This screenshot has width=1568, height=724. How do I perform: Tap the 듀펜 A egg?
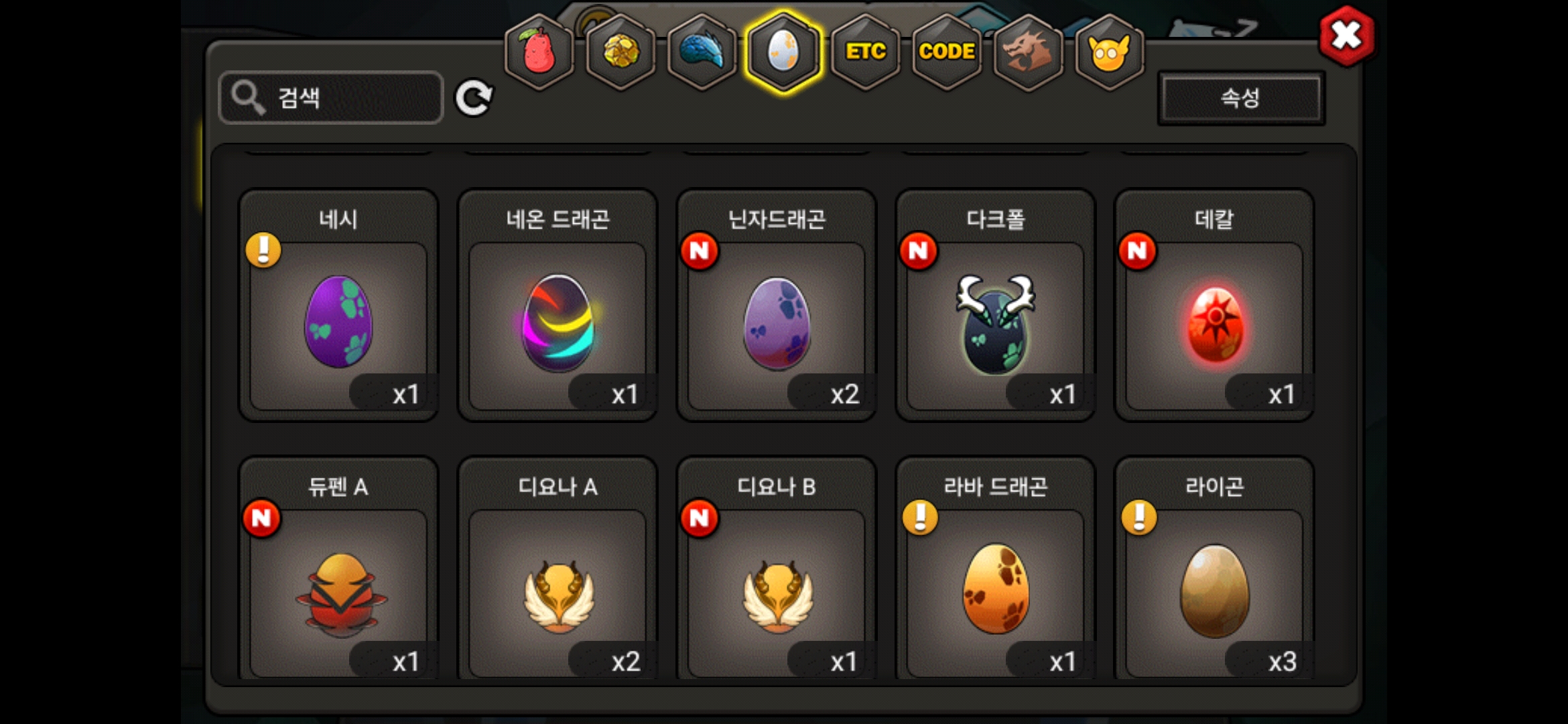point(338,570)
